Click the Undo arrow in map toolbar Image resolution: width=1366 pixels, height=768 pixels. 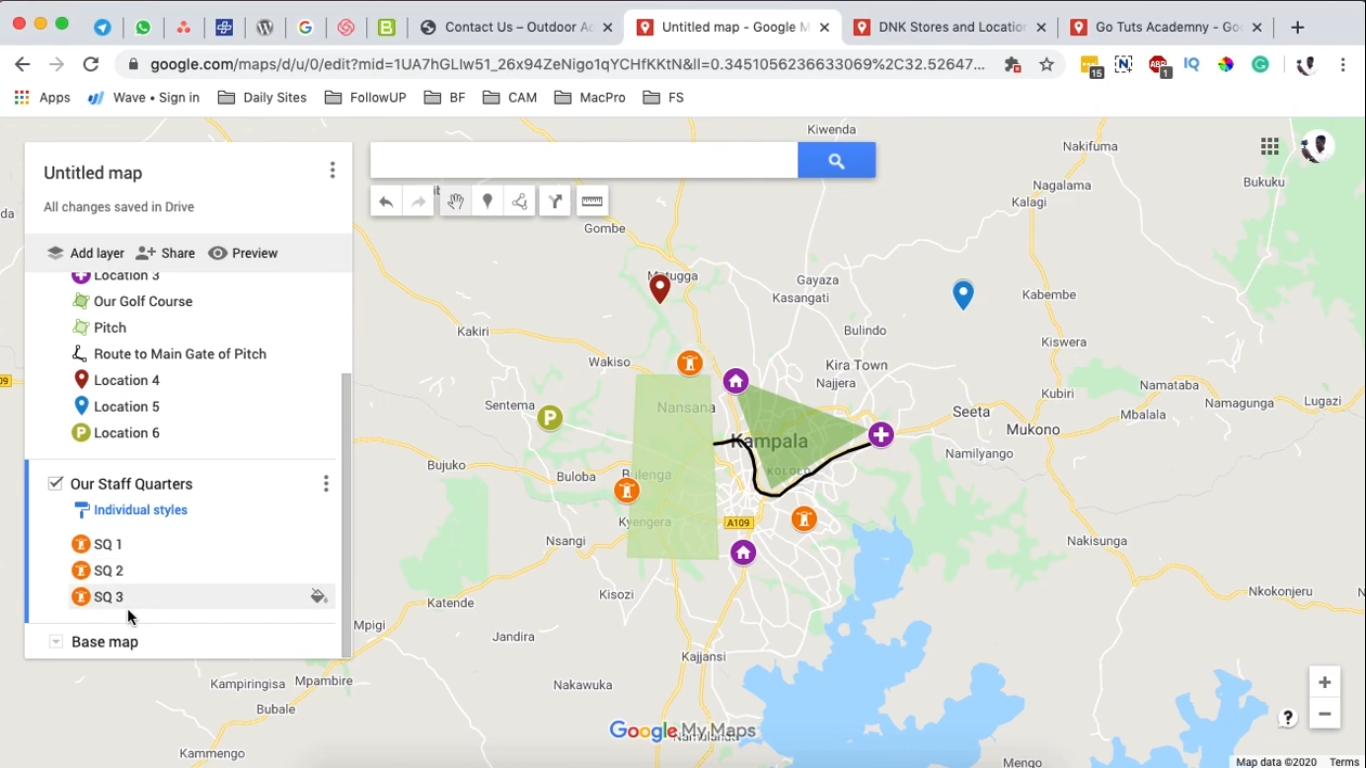[386, 202]
